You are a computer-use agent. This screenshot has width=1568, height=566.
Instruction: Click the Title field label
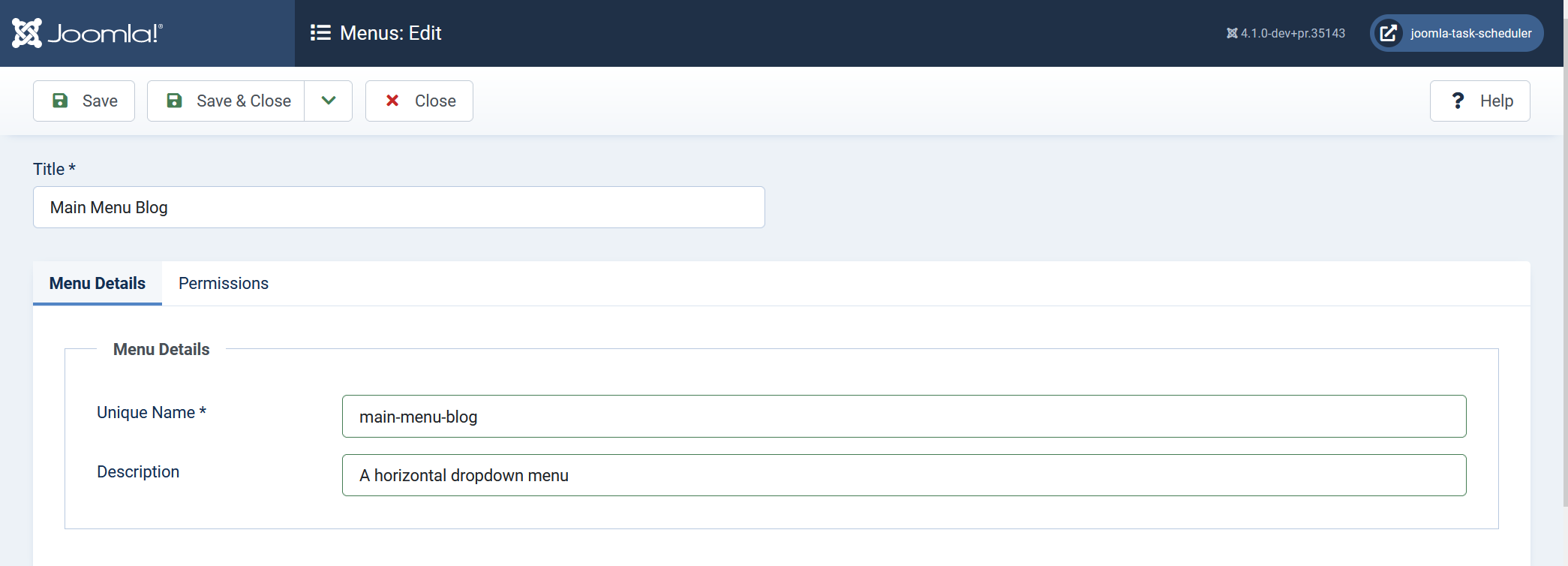[x=55, y=169]
